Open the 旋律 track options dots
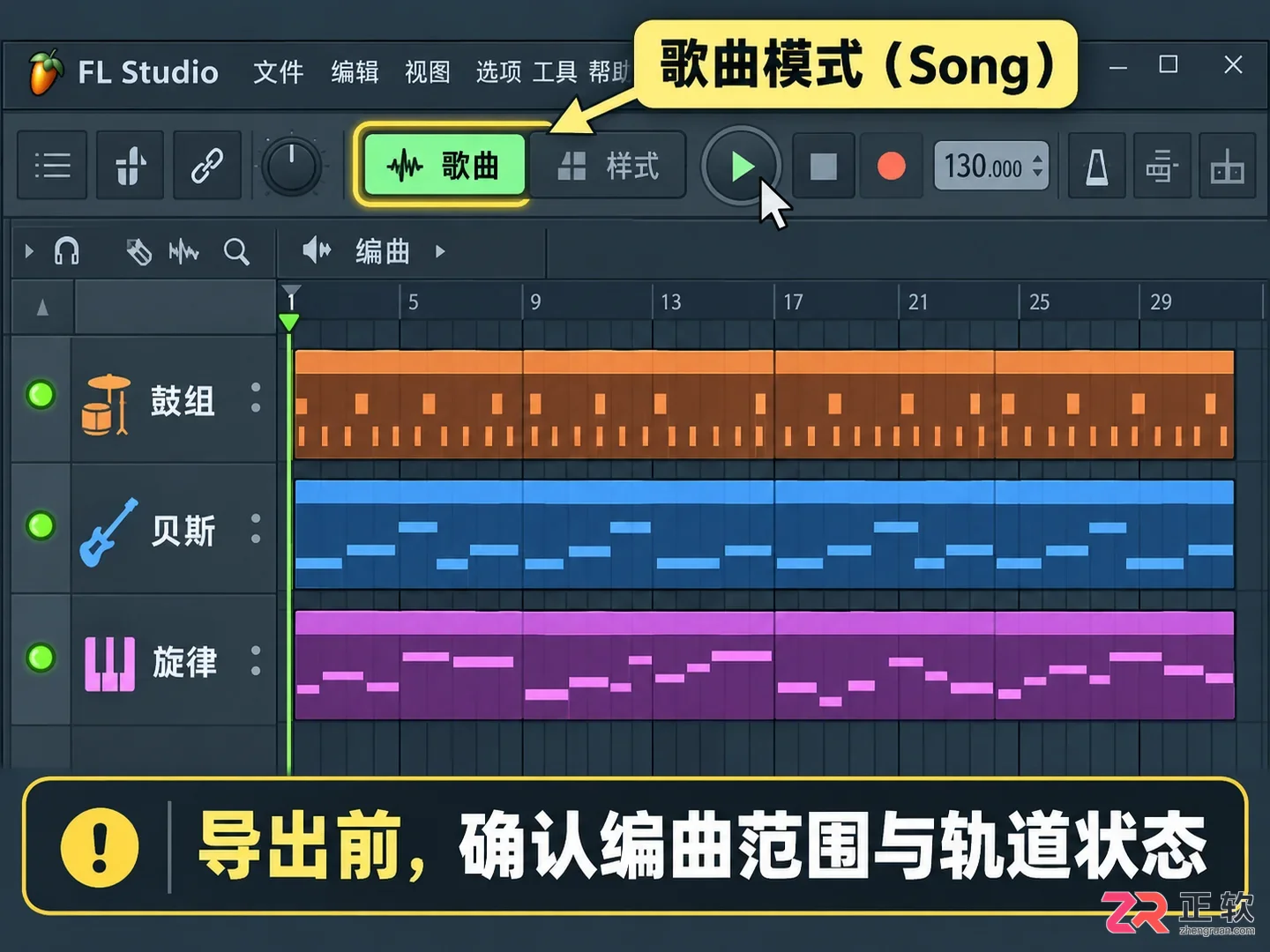Viewport: 1270px width, 952px height. coord(256,659)
